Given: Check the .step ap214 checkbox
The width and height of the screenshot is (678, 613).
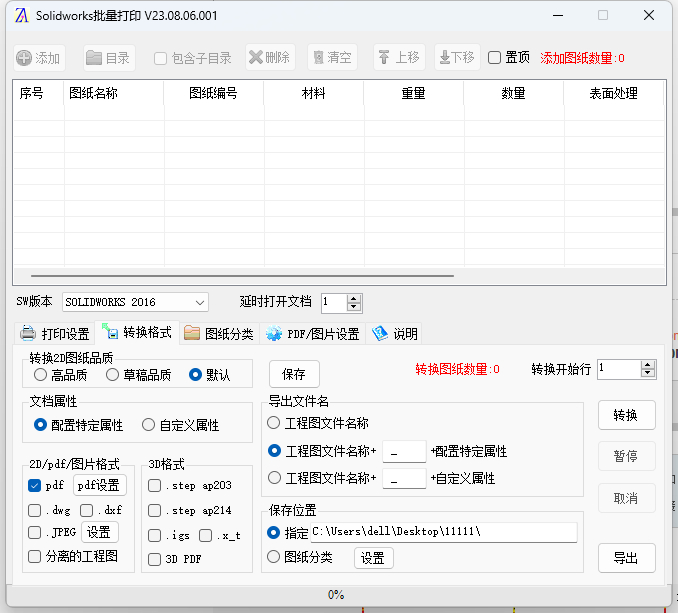Looking at the screenshot, I should pyautogui.click(x=154, y=511).
